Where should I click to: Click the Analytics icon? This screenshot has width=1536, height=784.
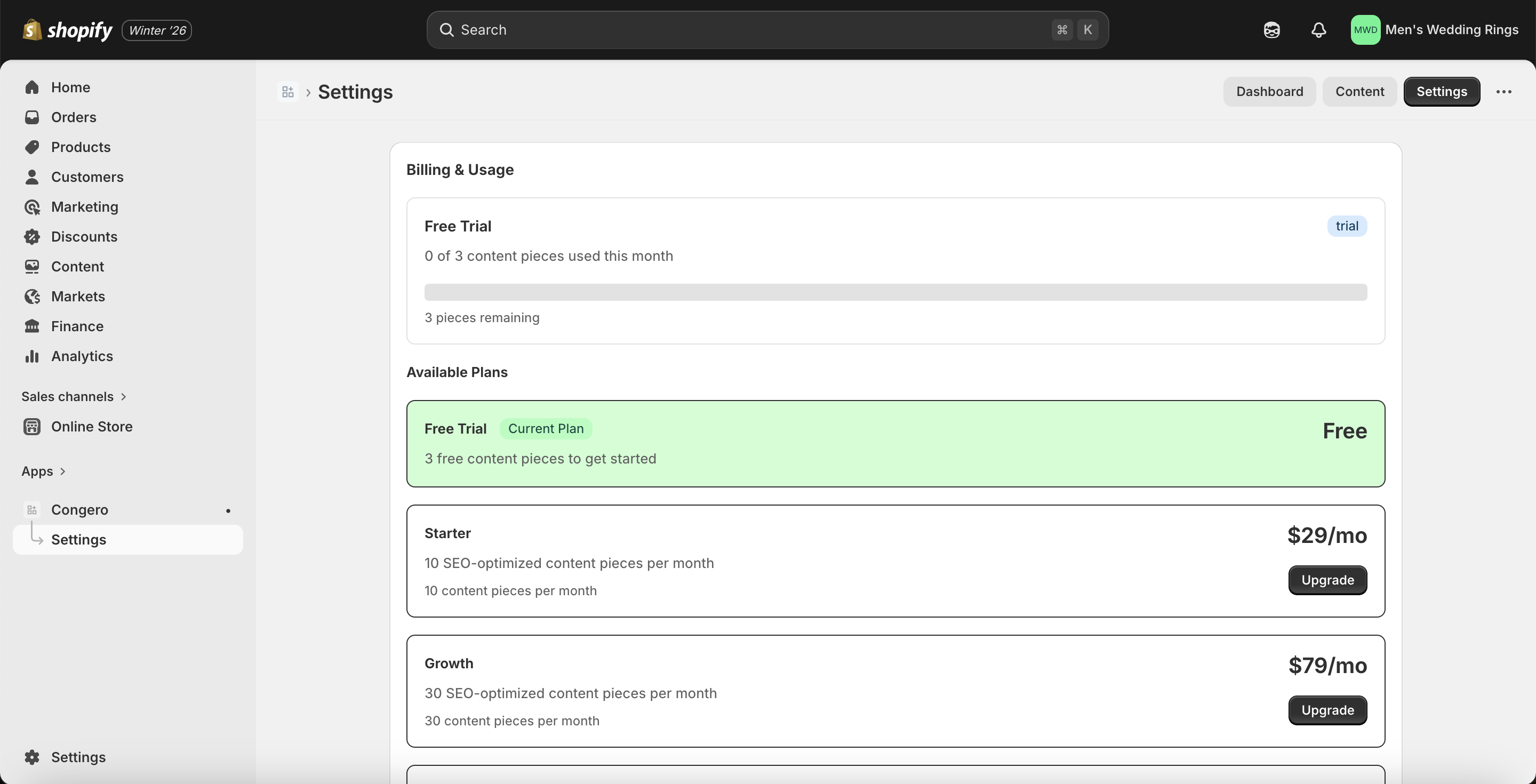(33, 356)
